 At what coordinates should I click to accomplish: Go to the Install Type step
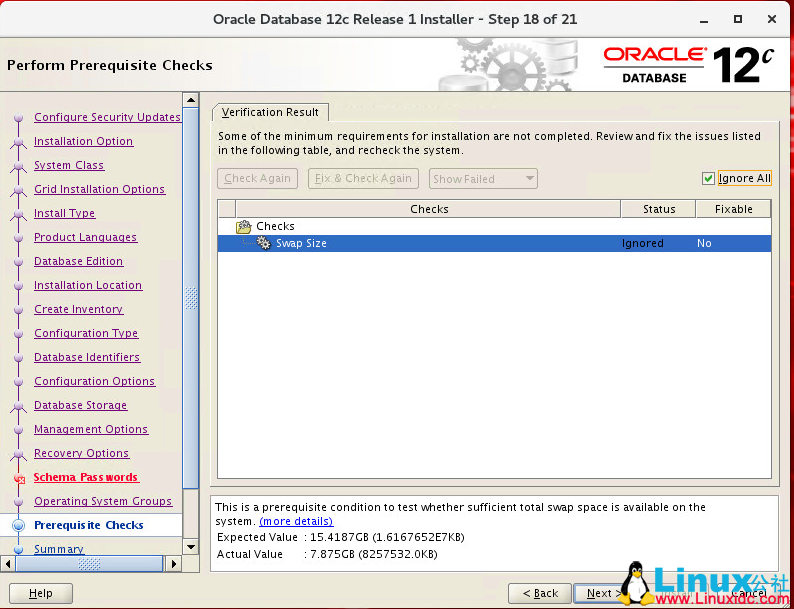tap(64, 213)
